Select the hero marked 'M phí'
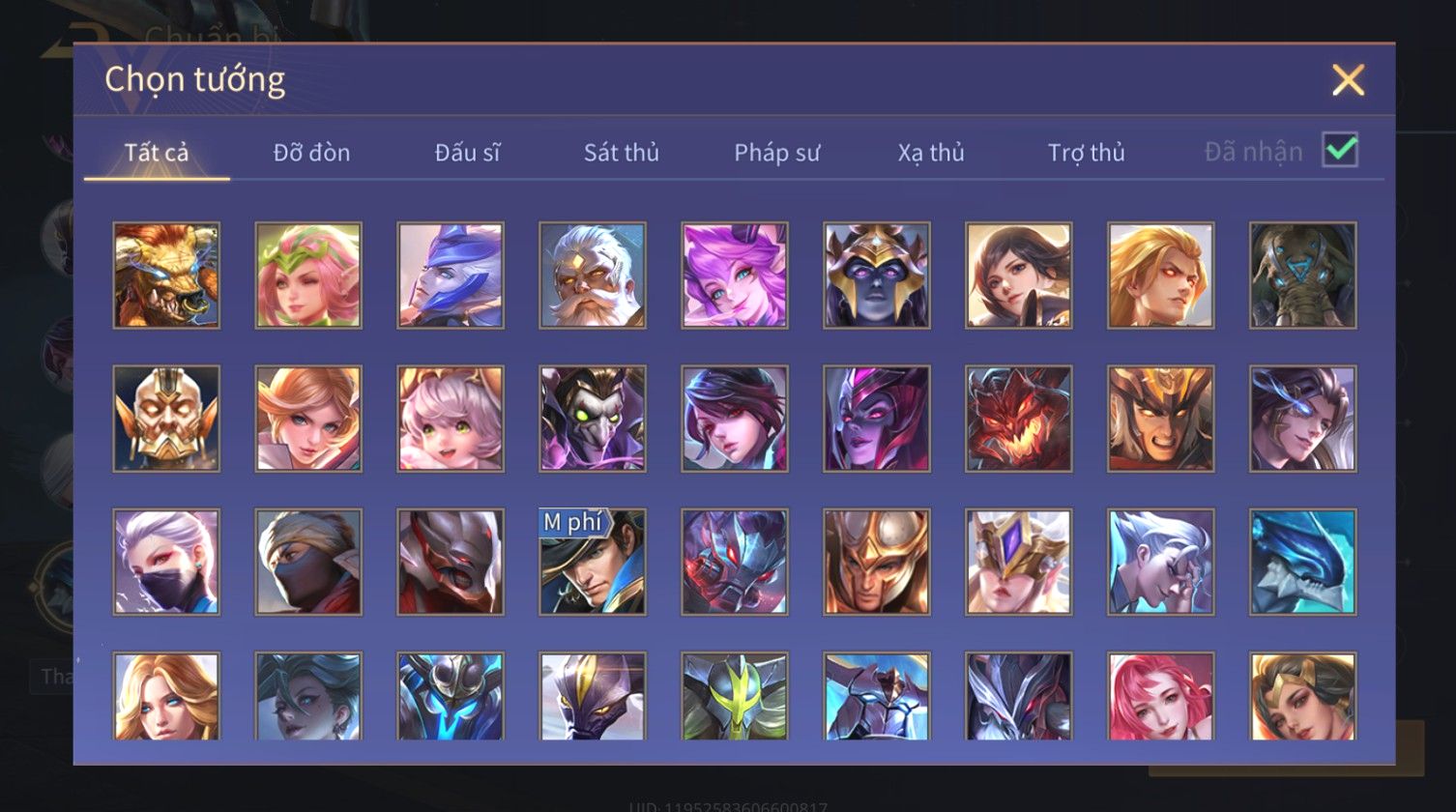The image size is (1456, 812). [x=593, y=562]
